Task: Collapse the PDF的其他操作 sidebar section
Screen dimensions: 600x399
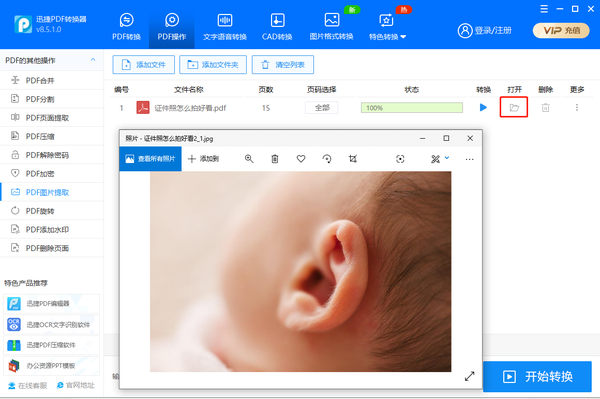Action: (93, 60)
